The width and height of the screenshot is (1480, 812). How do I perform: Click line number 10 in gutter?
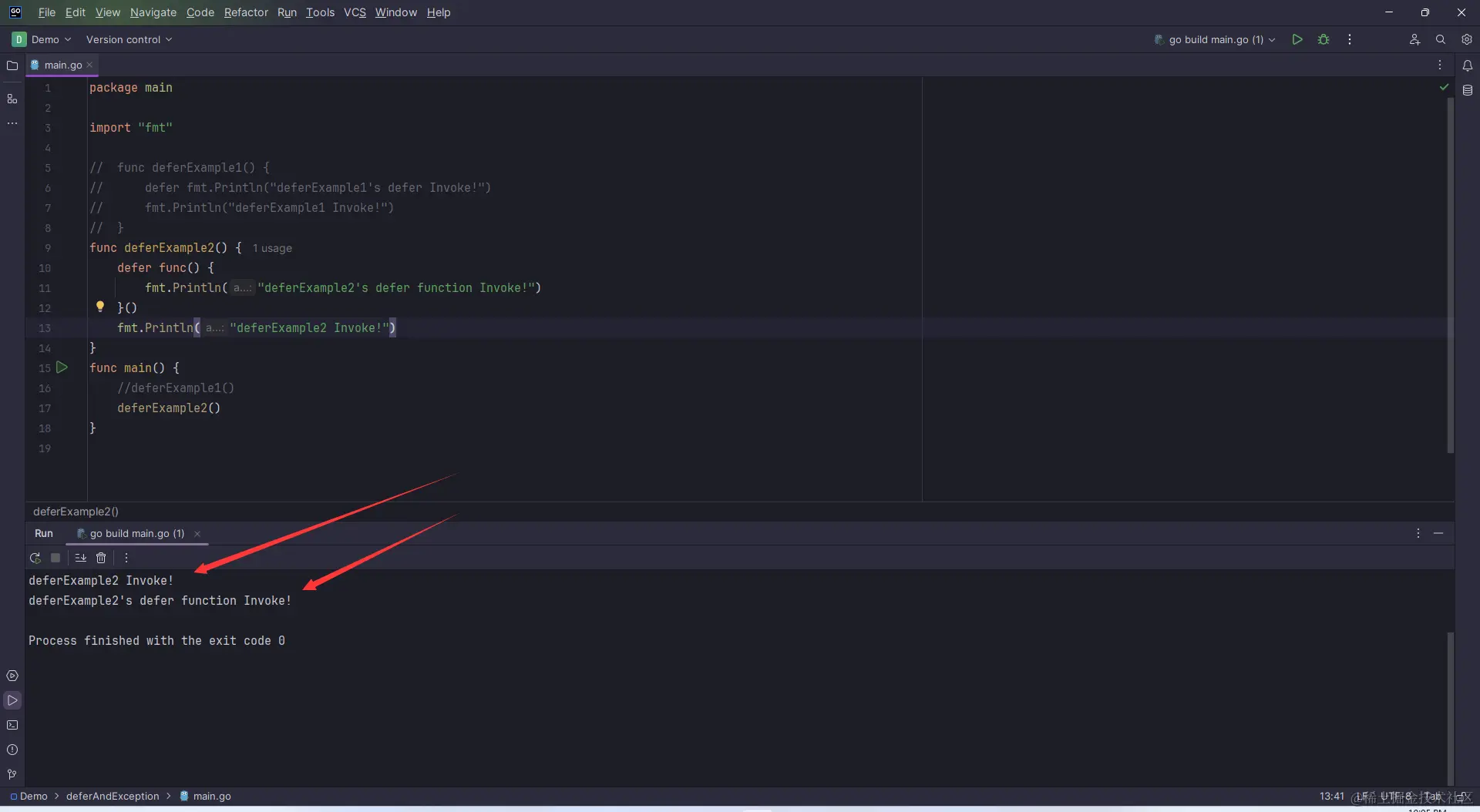tap(45, 268)
